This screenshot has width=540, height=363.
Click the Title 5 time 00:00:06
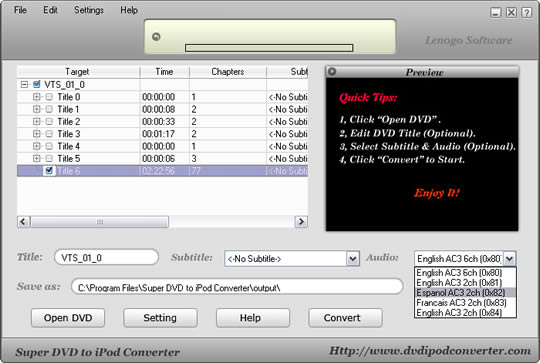click(158, 158)
